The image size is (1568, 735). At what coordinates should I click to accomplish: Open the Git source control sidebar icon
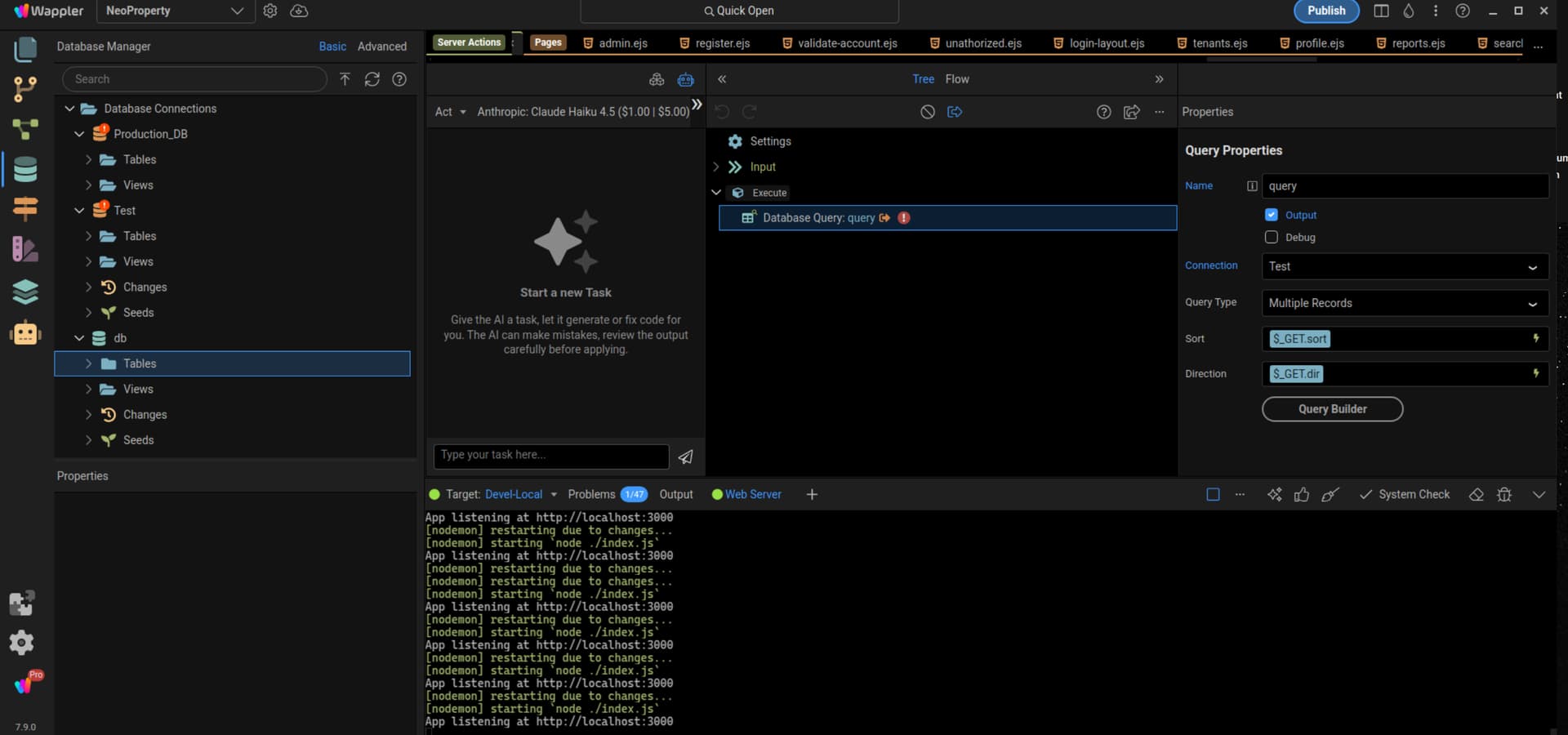tap(25, 88)
